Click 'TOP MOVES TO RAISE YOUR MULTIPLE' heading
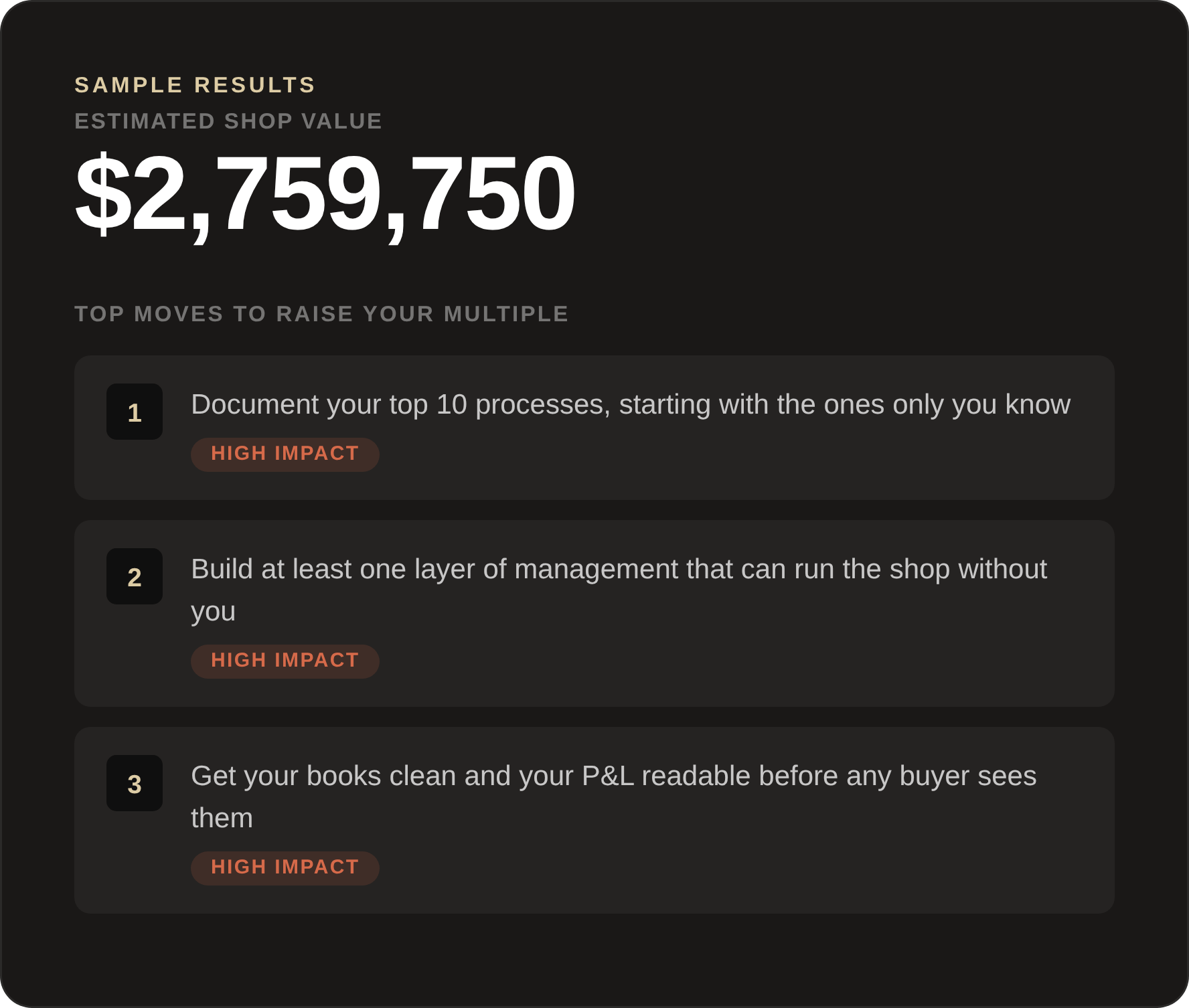Image resolution: width=1189 pixels, height=1008 pixels. click(x=321, y=314)
